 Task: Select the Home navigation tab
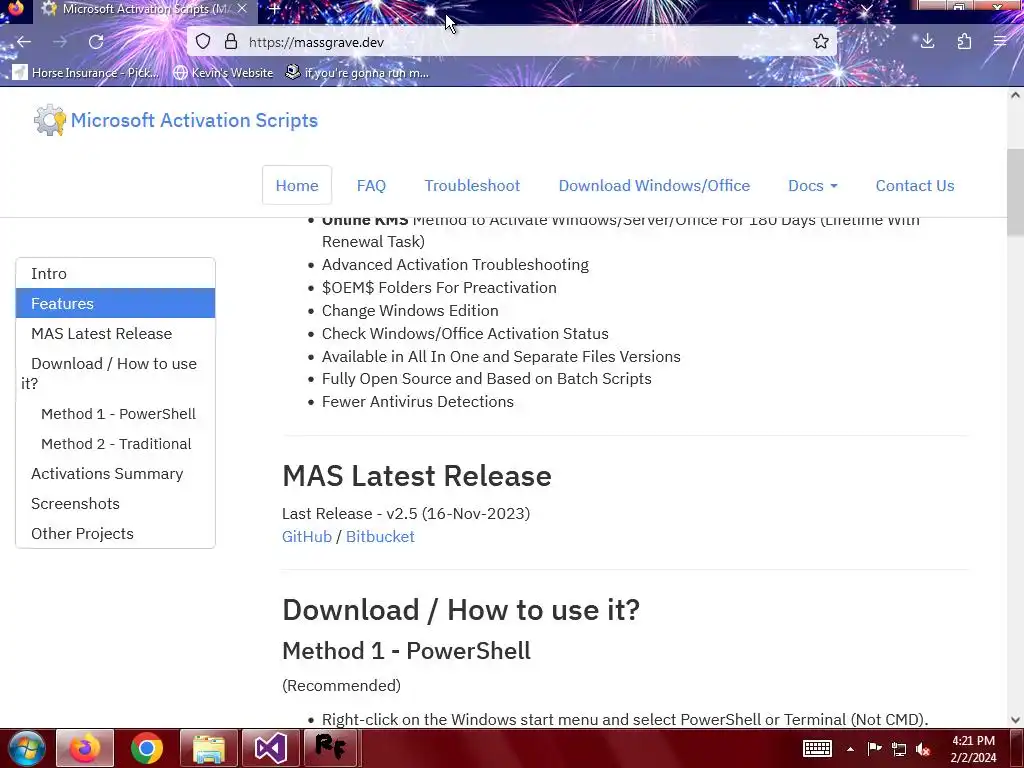click(x=297, y=185)
